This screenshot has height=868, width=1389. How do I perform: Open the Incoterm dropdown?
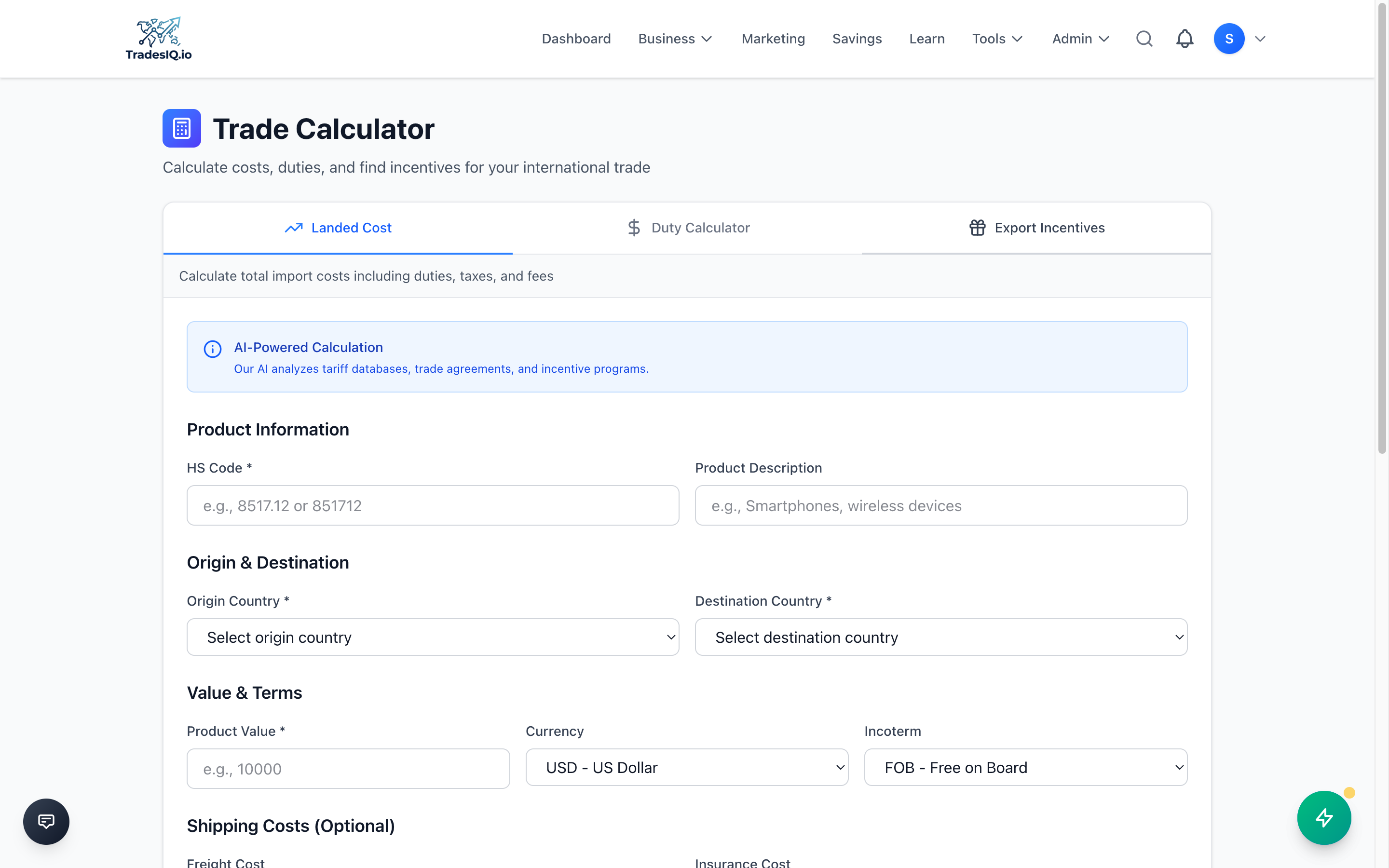pos(1026,767)
